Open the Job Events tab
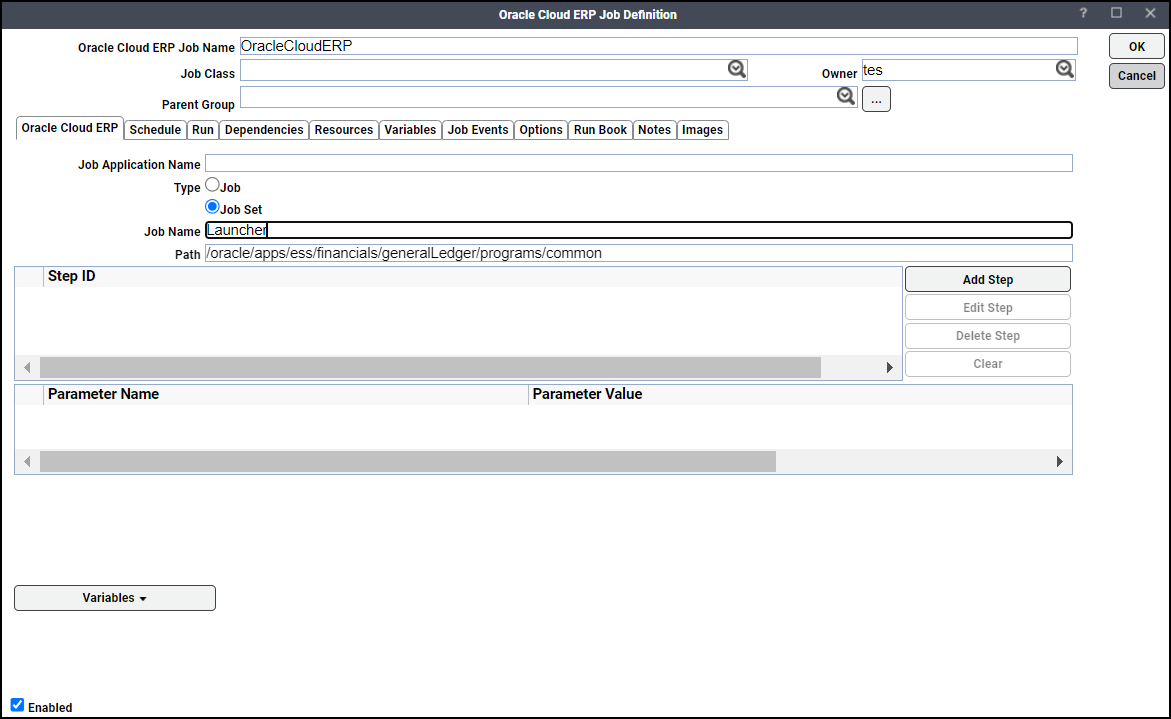The width and height of the screenshot is (1171, 719). point(478,130)
